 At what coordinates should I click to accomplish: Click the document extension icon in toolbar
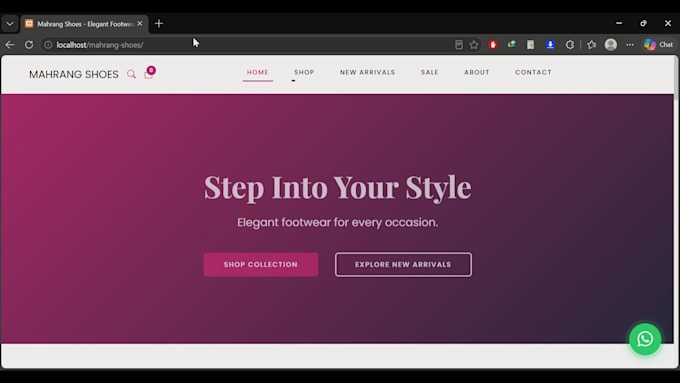[x=530, y=45]
